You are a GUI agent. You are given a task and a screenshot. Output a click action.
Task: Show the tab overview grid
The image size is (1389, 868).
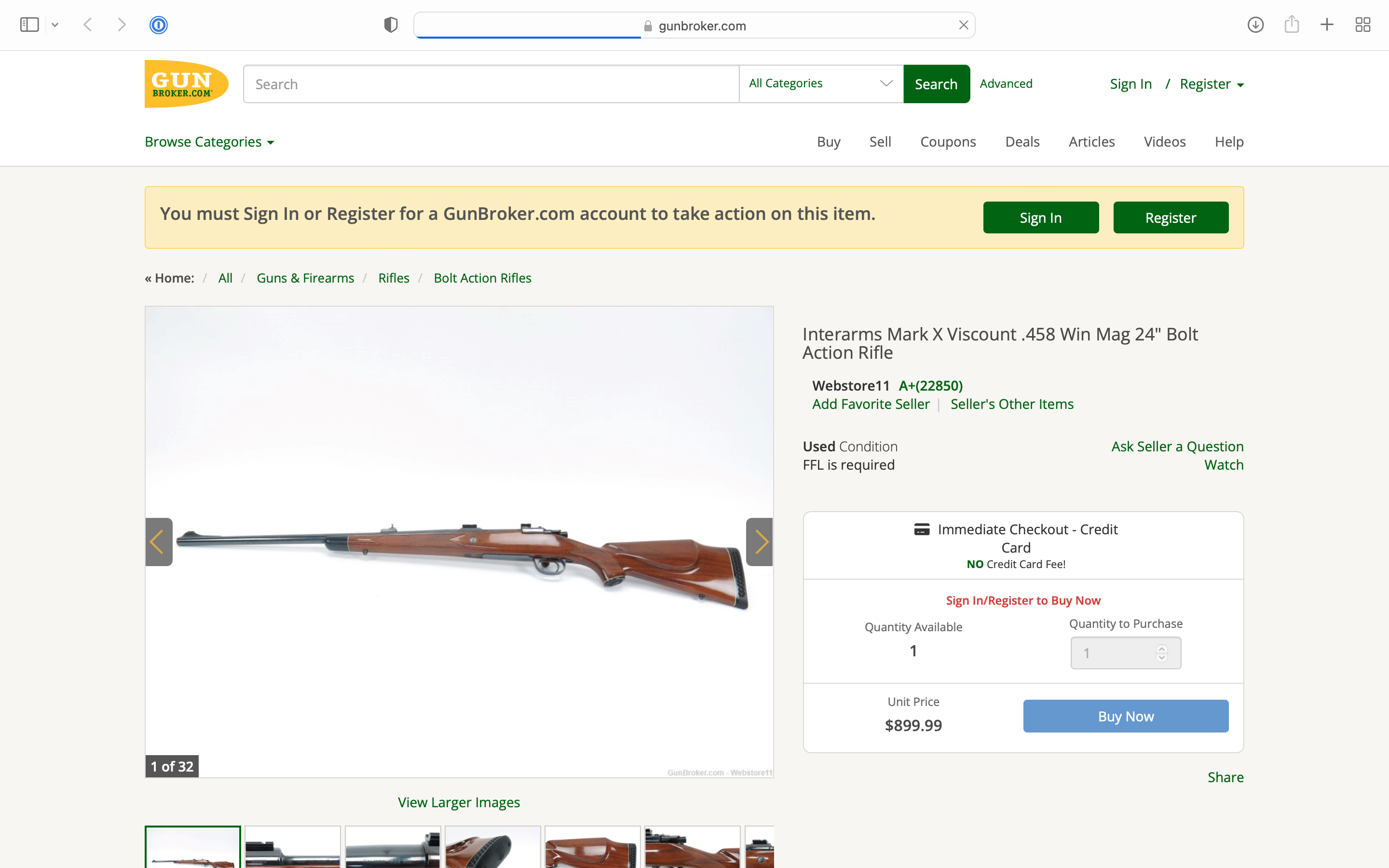point(1362,25)
